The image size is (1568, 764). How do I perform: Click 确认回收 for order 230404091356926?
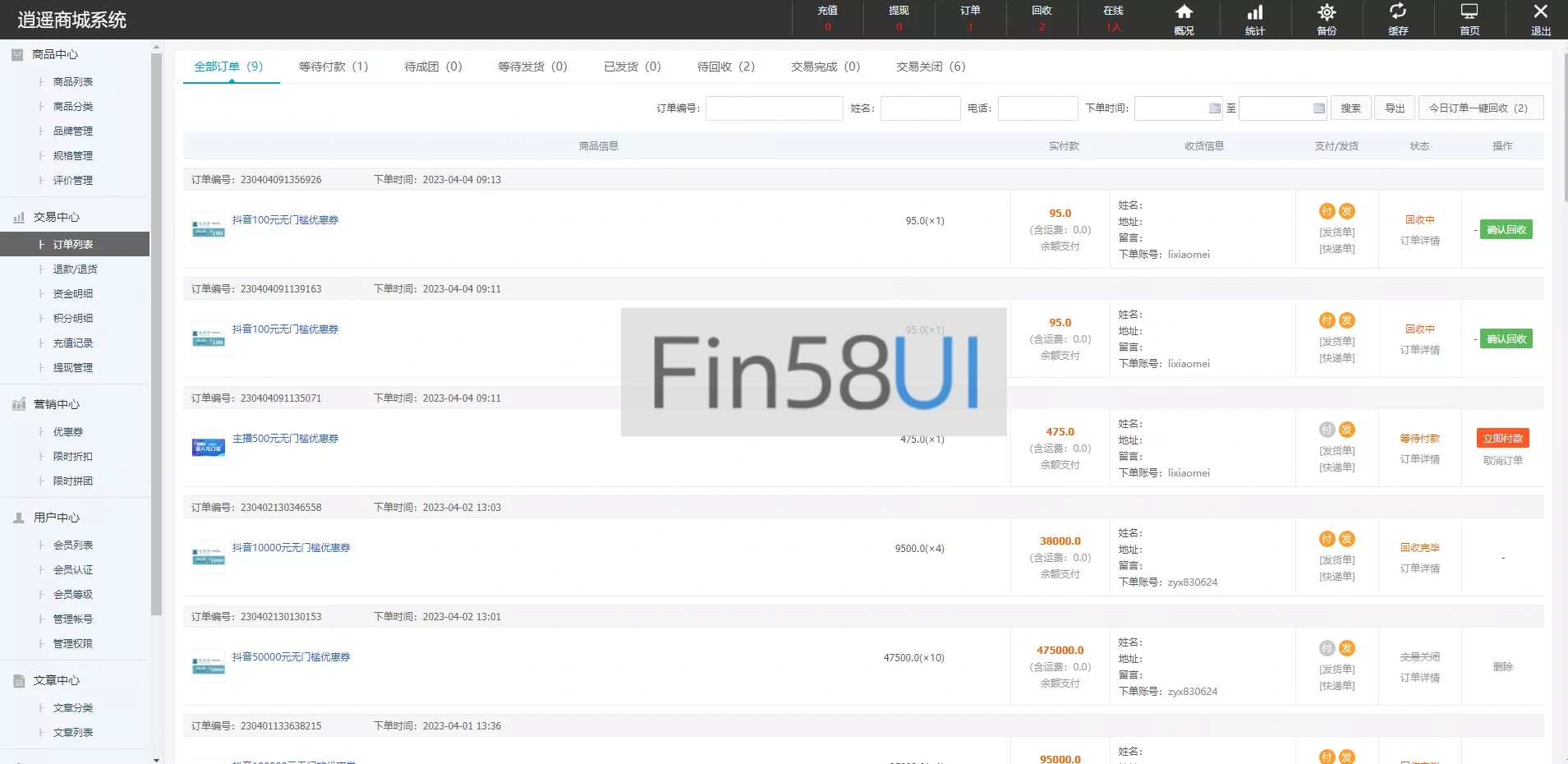click(1506, 230)
